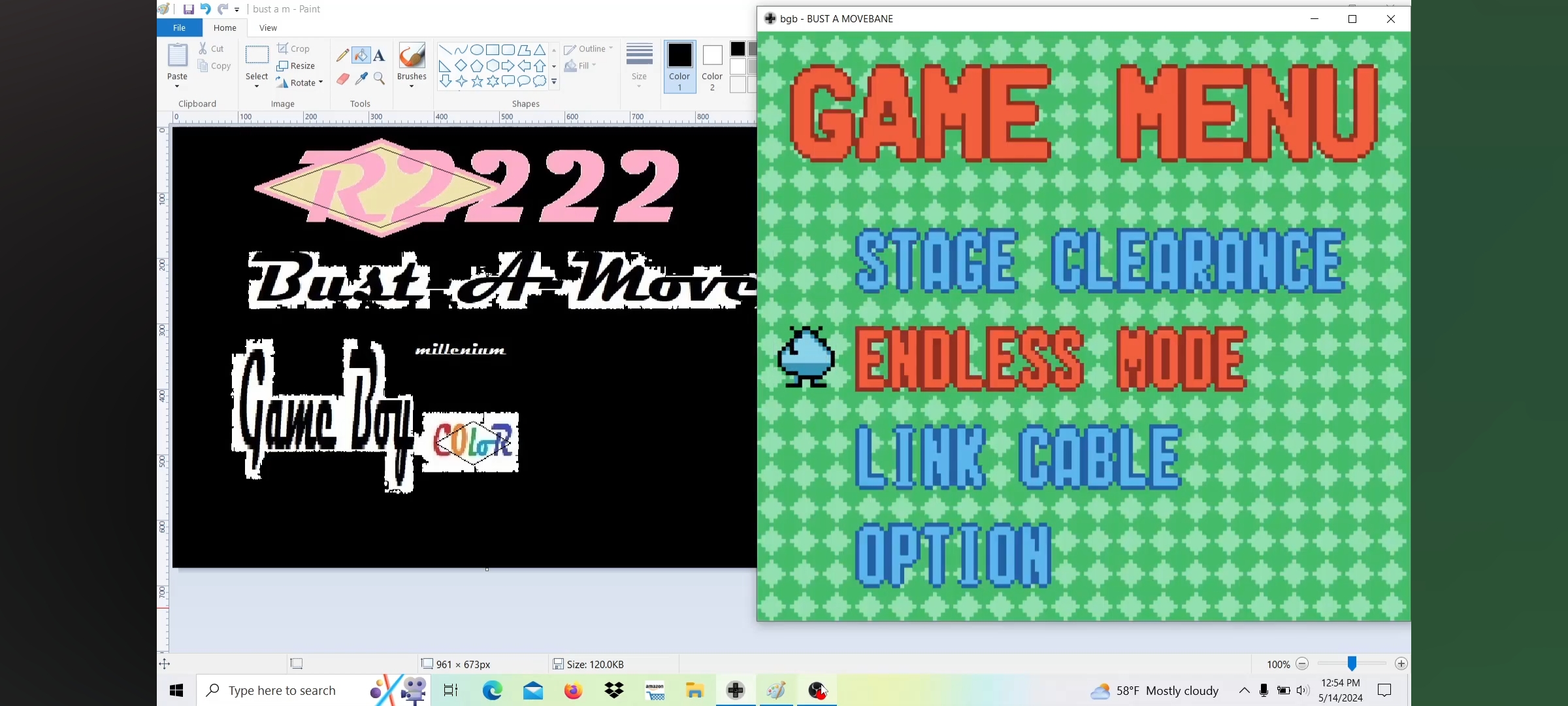Select the Fill with color bucket
This screenshot has width=1568, height=706.
pyautogui.click(x=361, y=56)
